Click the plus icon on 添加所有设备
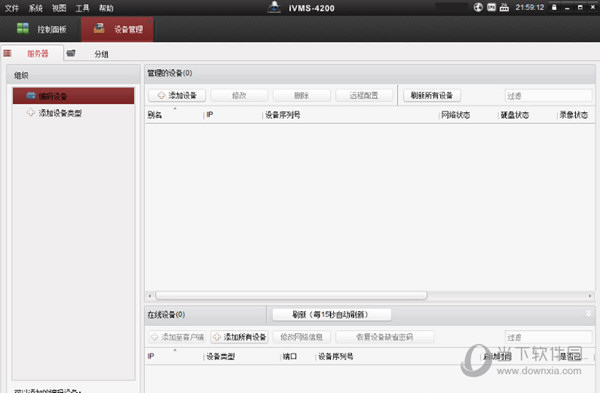The image size is (600, 393). pyautogui.click(x=217, y=337)
